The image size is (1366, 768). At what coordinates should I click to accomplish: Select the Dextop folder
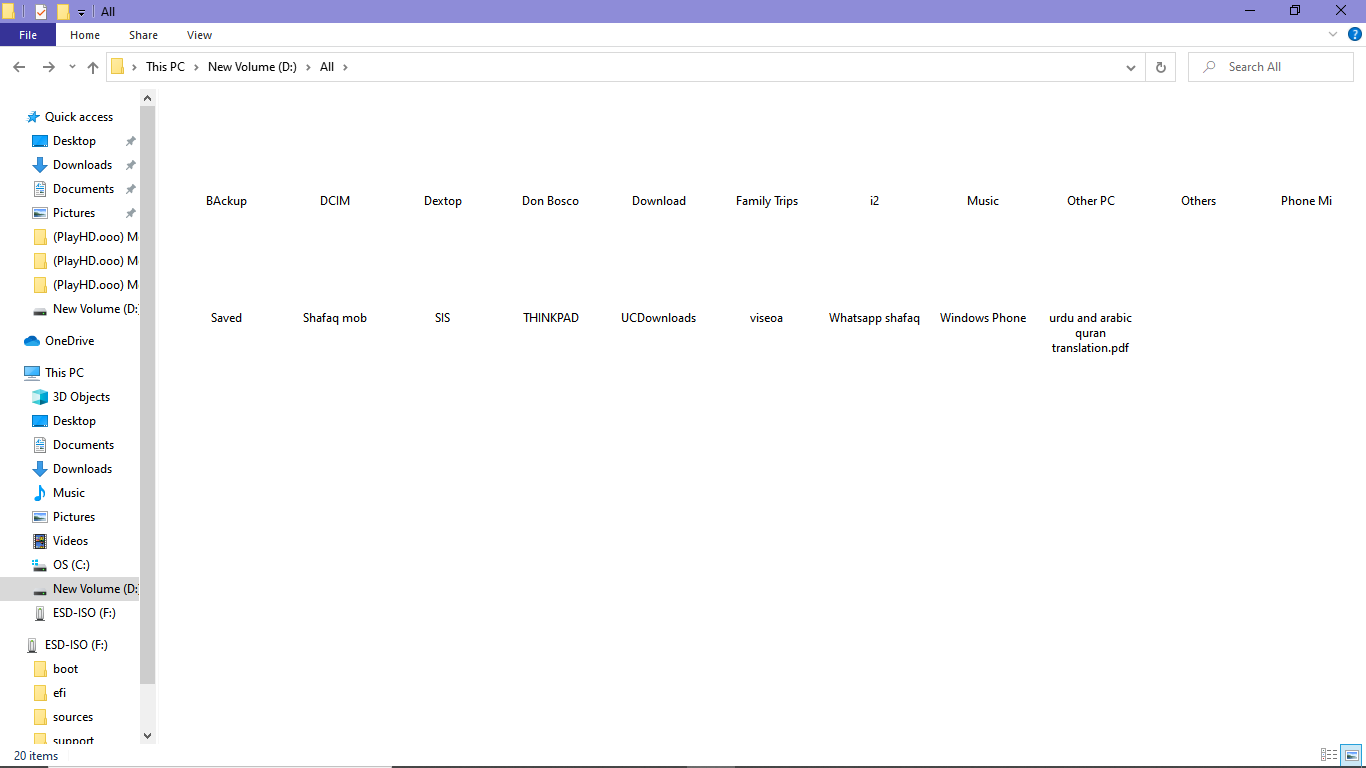(x=443, y=201)
